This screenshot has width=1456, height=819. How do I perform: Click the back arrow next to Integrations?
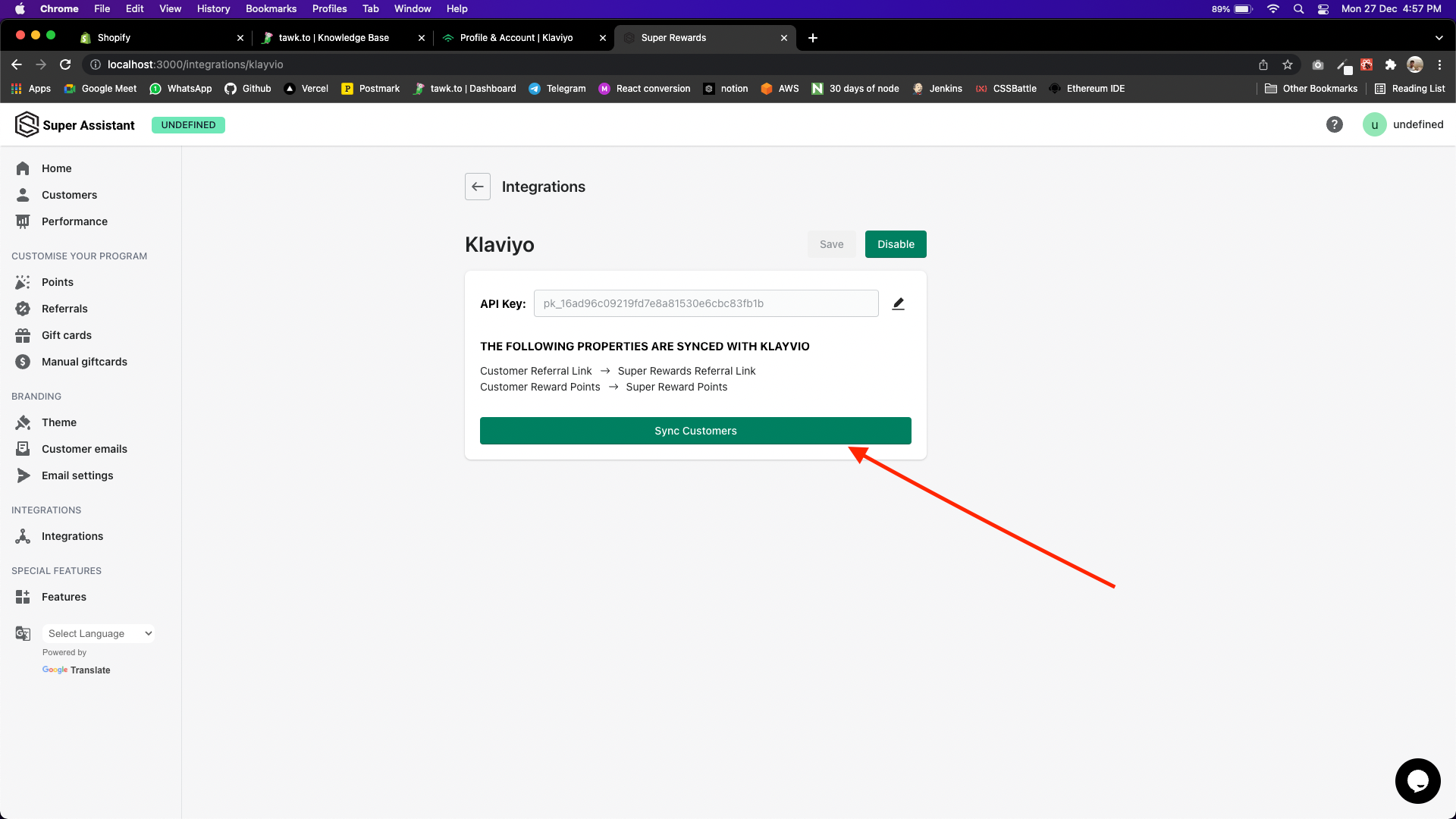click(x=478, y=187)
